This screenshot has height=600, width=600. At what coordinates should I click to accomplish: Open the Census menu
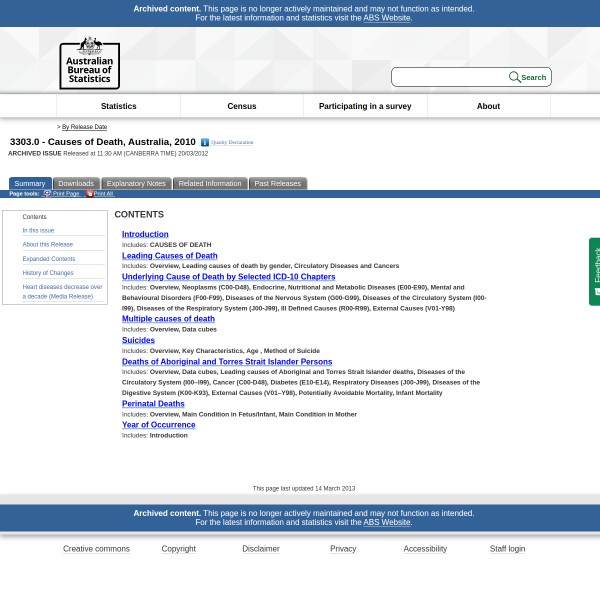[242, 106]
